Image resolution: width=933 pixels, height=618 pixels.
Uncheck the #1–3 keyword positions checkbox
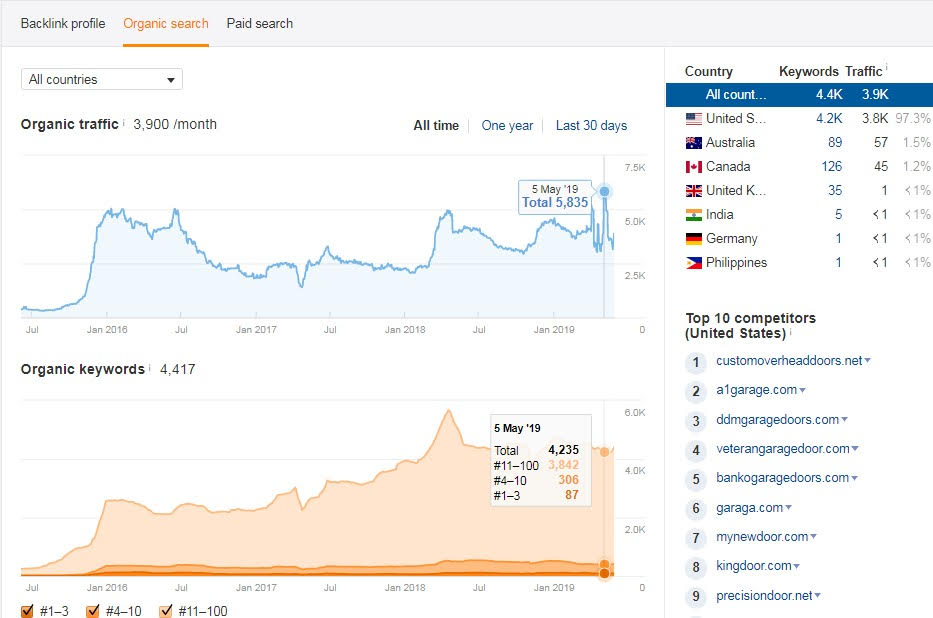[27, 611]
